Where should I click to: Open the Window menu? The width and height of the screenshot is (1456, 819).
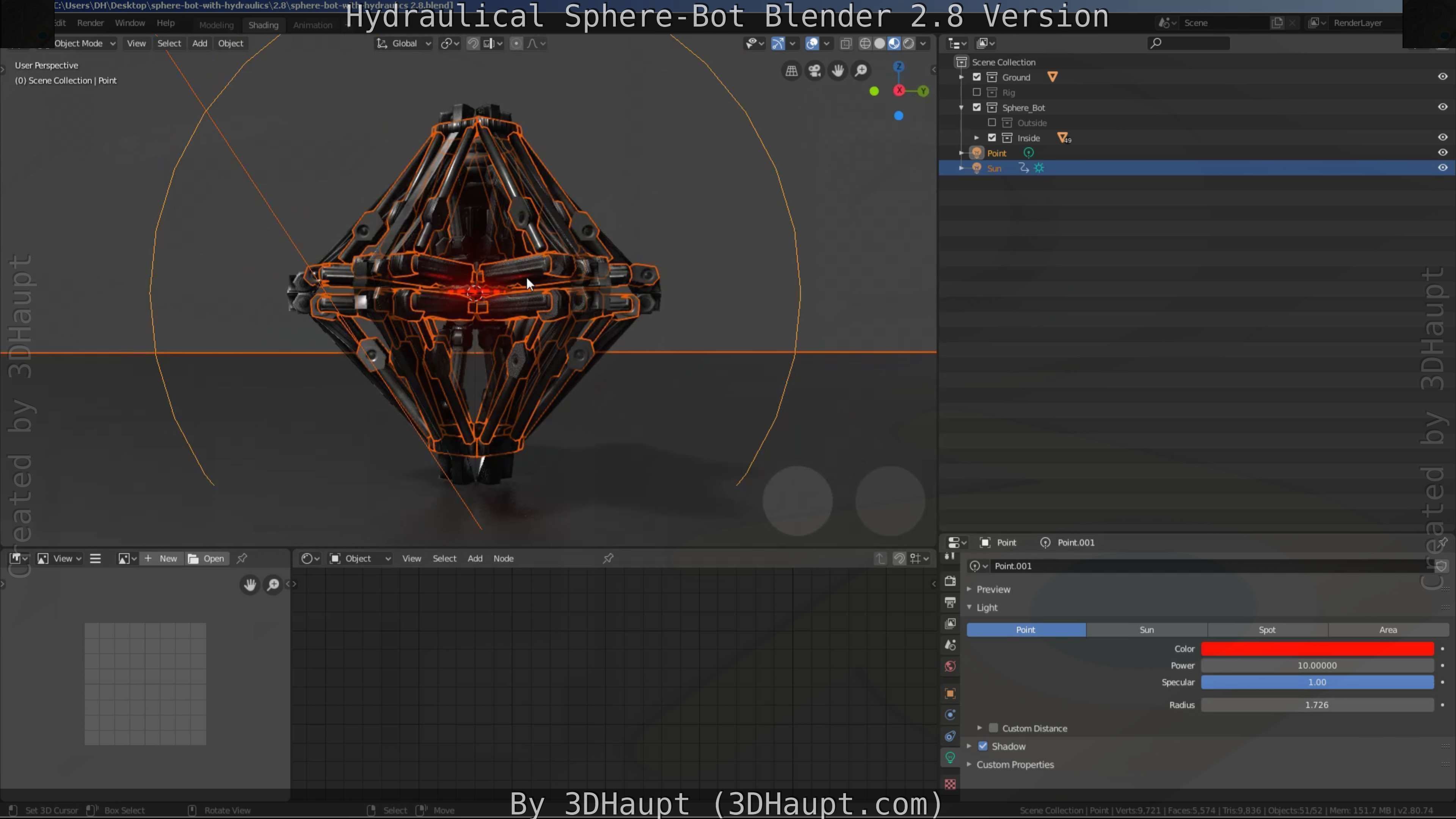130,23
